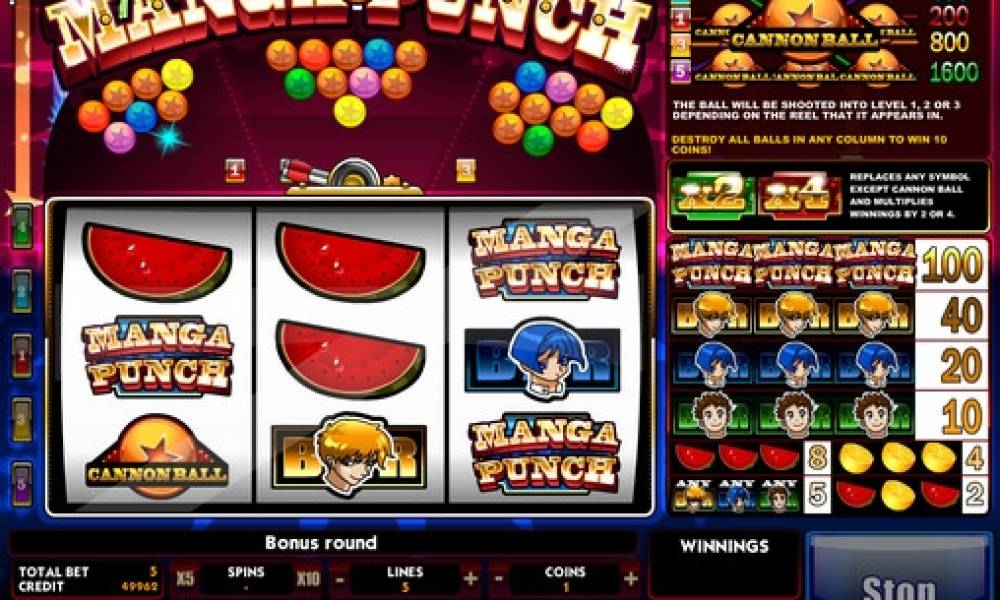Viewport: 1000px width, 600px height.
Task: Set auto spins to X10
Action: tap(308, 578)
